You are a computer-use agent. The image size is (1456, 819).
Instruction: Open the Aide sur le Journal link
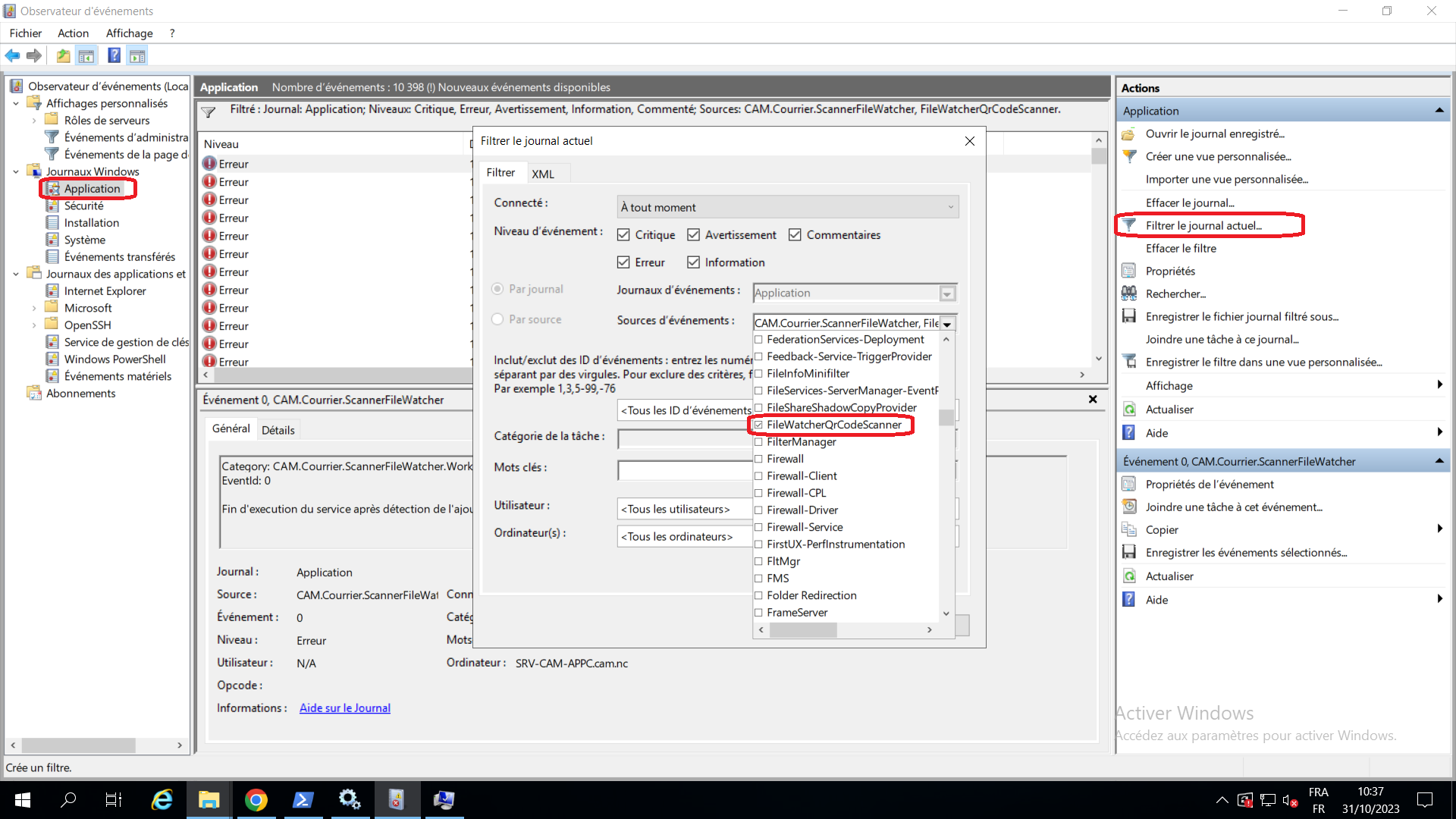pyautogui.click(x=344, y=708)
